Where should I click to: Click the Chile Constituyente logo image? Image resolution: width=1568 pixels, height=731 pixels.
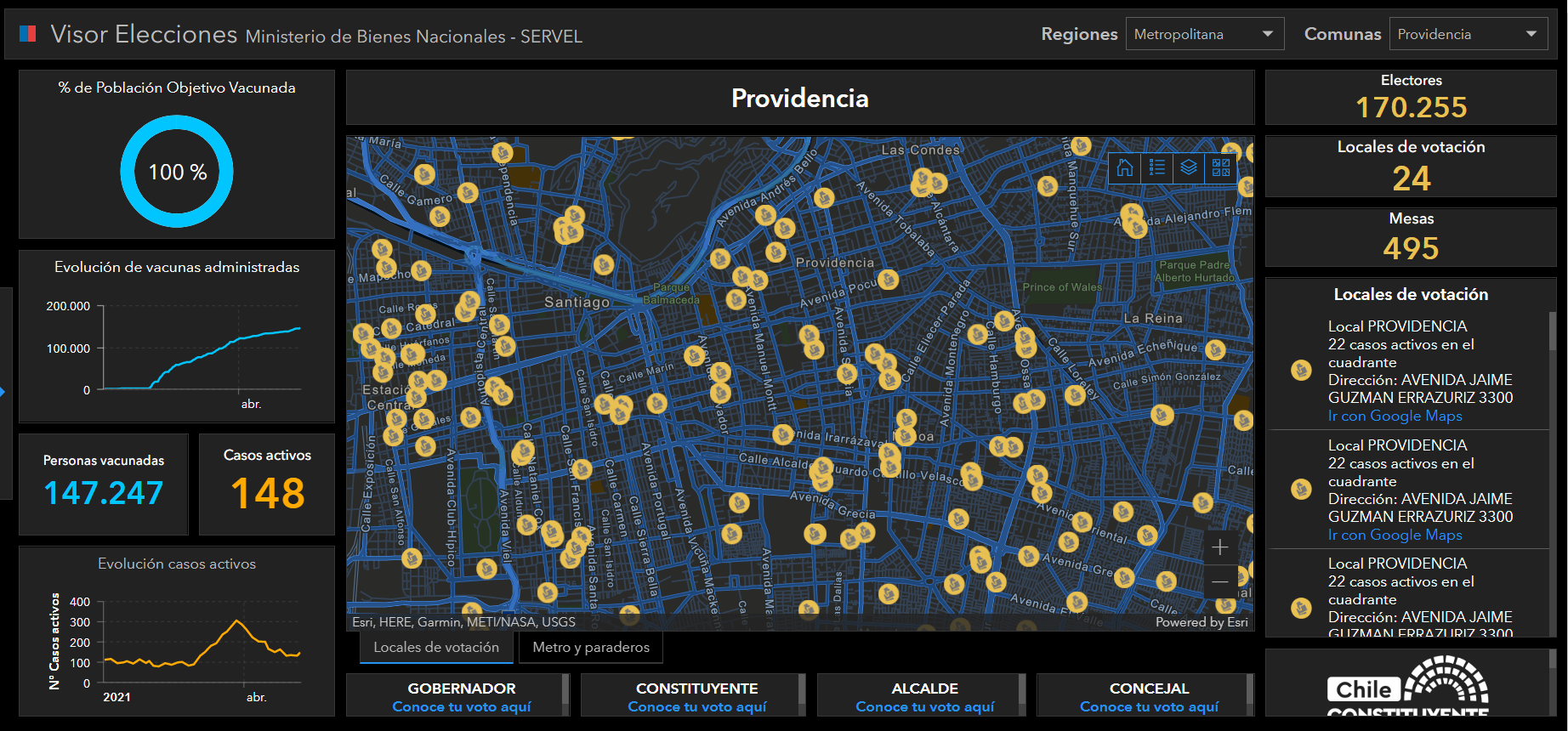1407,684
